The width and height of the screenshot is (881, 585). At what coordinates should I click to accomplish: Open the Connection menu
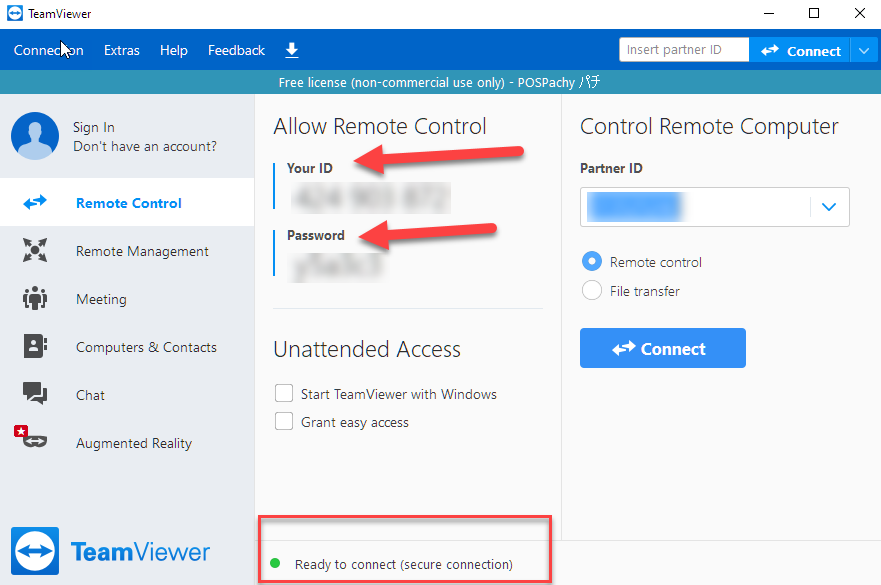48,51
